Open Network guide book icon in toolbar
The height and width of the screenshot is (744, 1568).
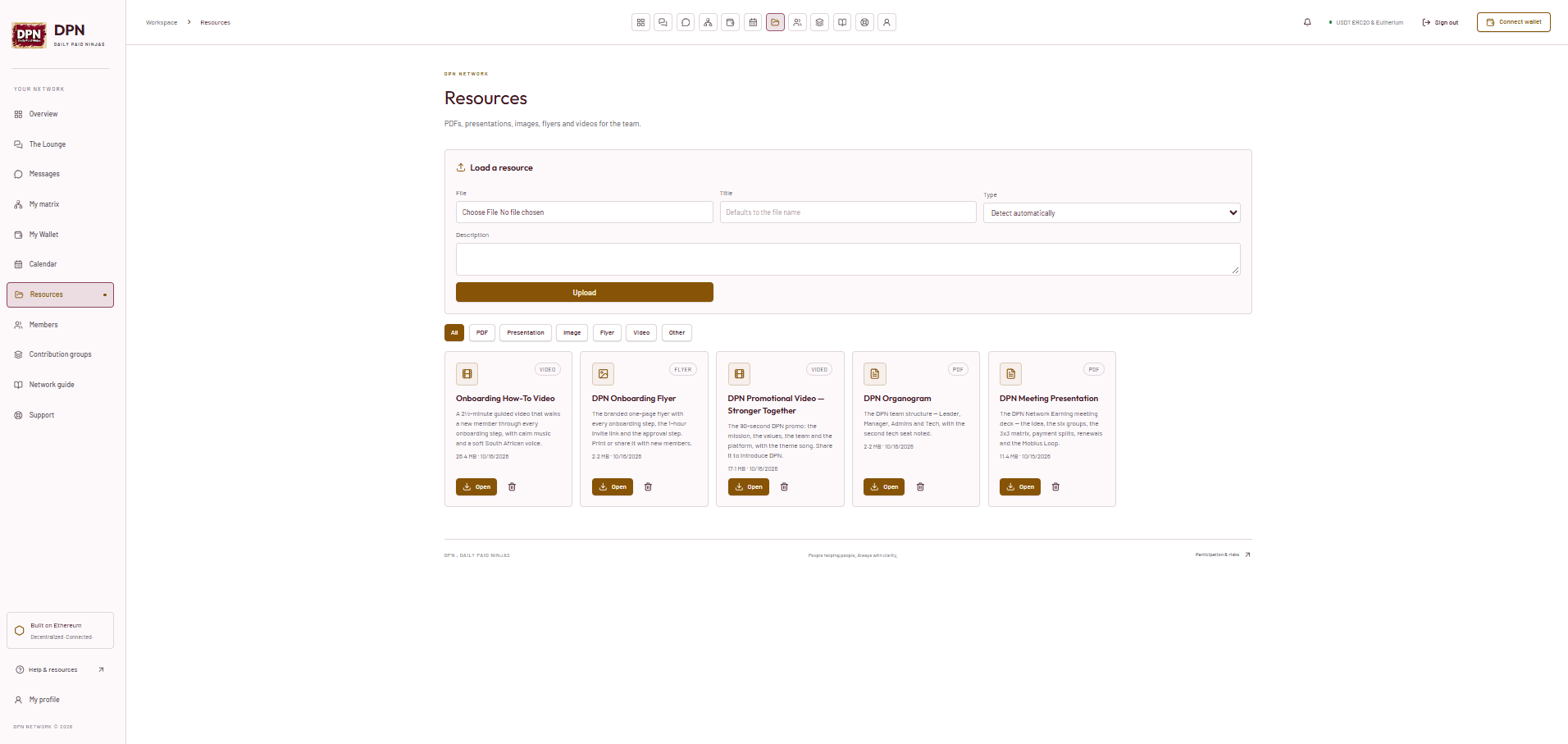(x=842, y=22)
